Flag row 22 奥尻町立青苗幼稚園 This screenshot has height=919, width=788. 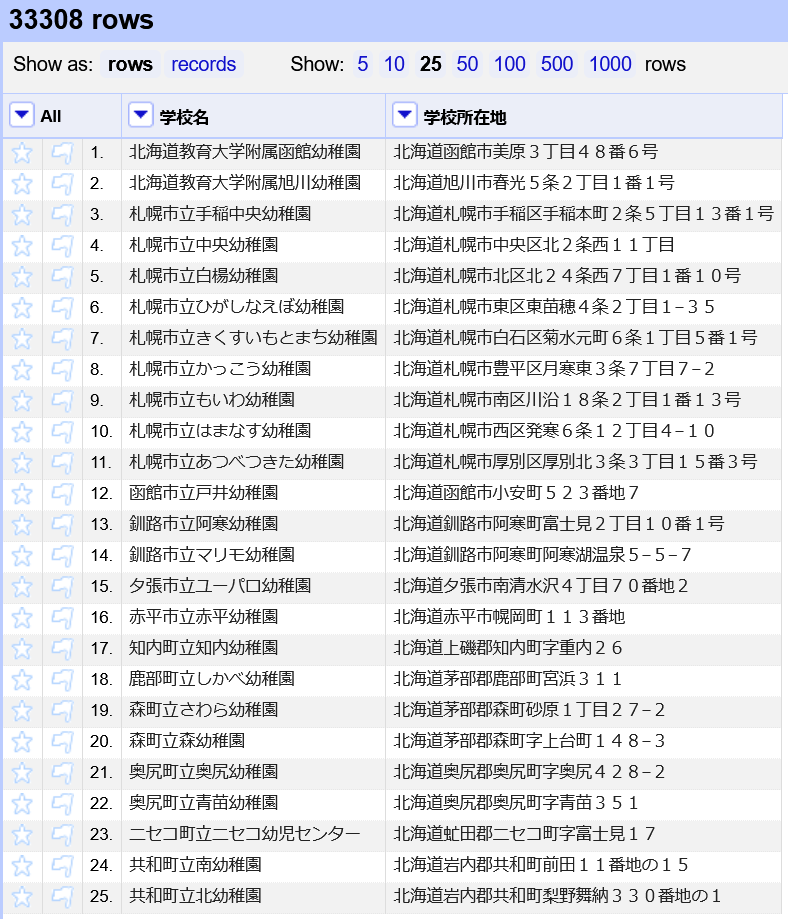[62, 805]
